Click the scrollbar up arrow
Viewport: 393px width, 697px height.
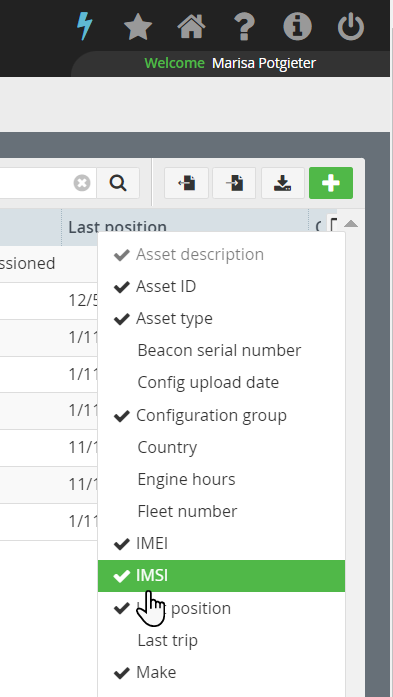point(351,224)
